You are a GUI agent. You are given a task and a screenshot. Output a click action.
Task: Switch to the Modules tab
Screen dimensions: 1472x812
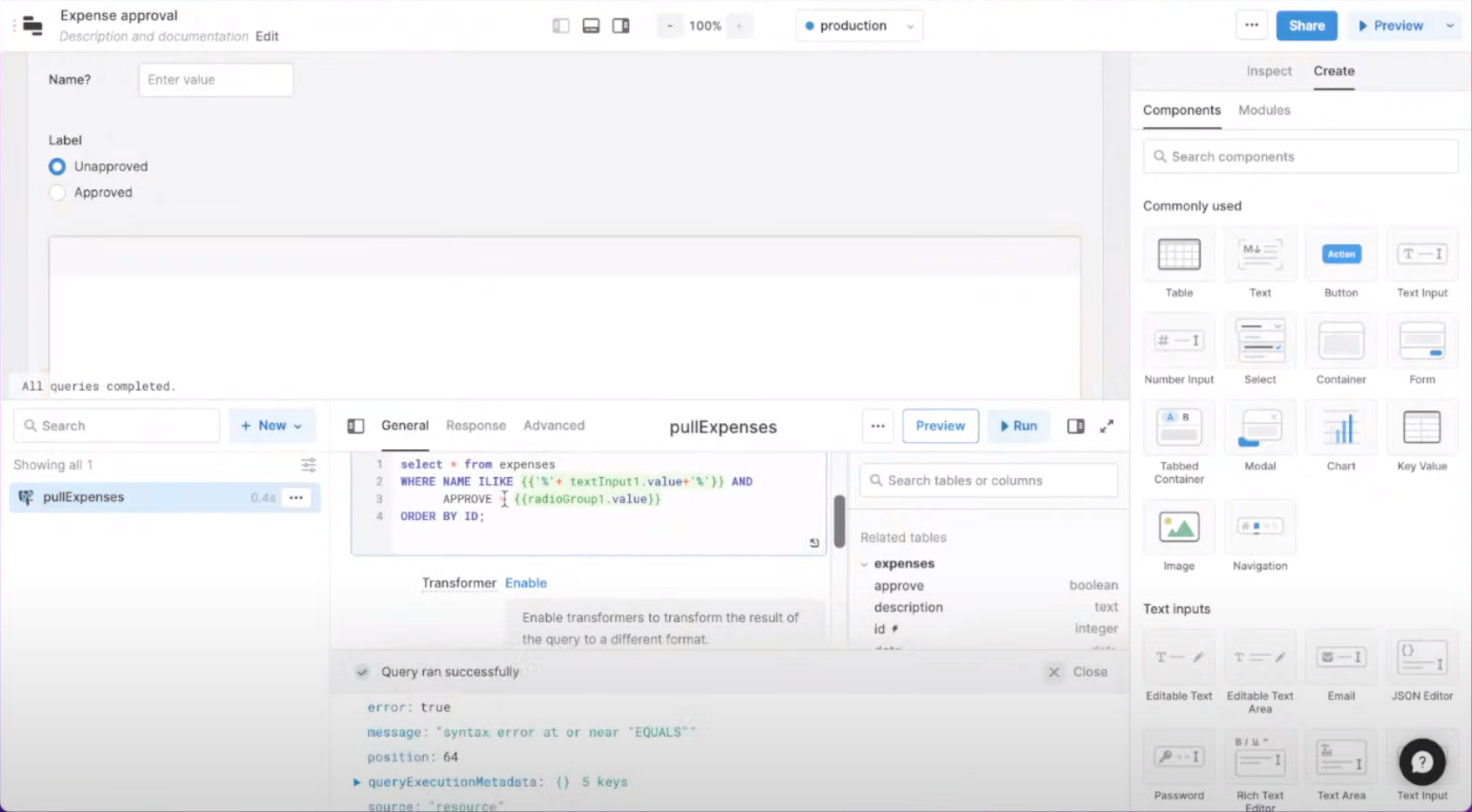pos(1263,110)
